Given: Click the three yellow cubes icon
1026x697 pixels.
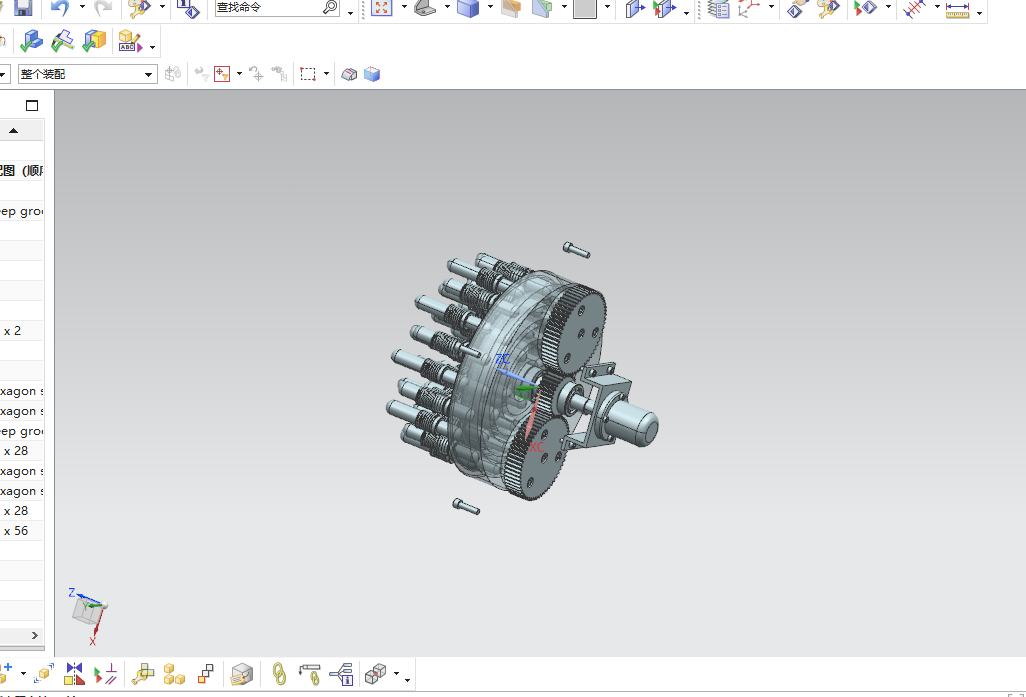Looking at the screenshot, I should [x=174, y=674].
